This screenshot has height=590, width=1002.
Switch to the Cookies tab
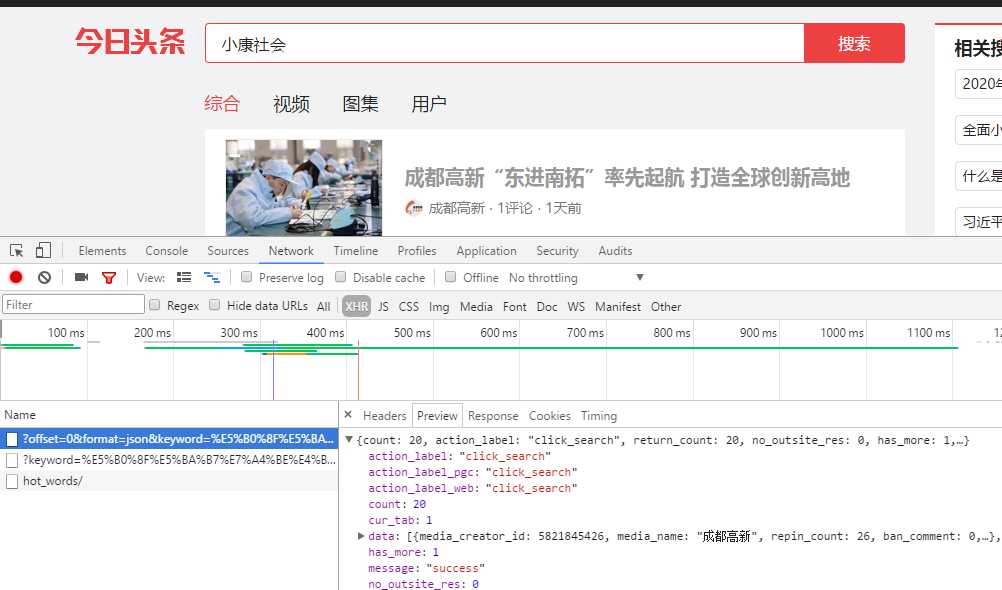point(550,415)
